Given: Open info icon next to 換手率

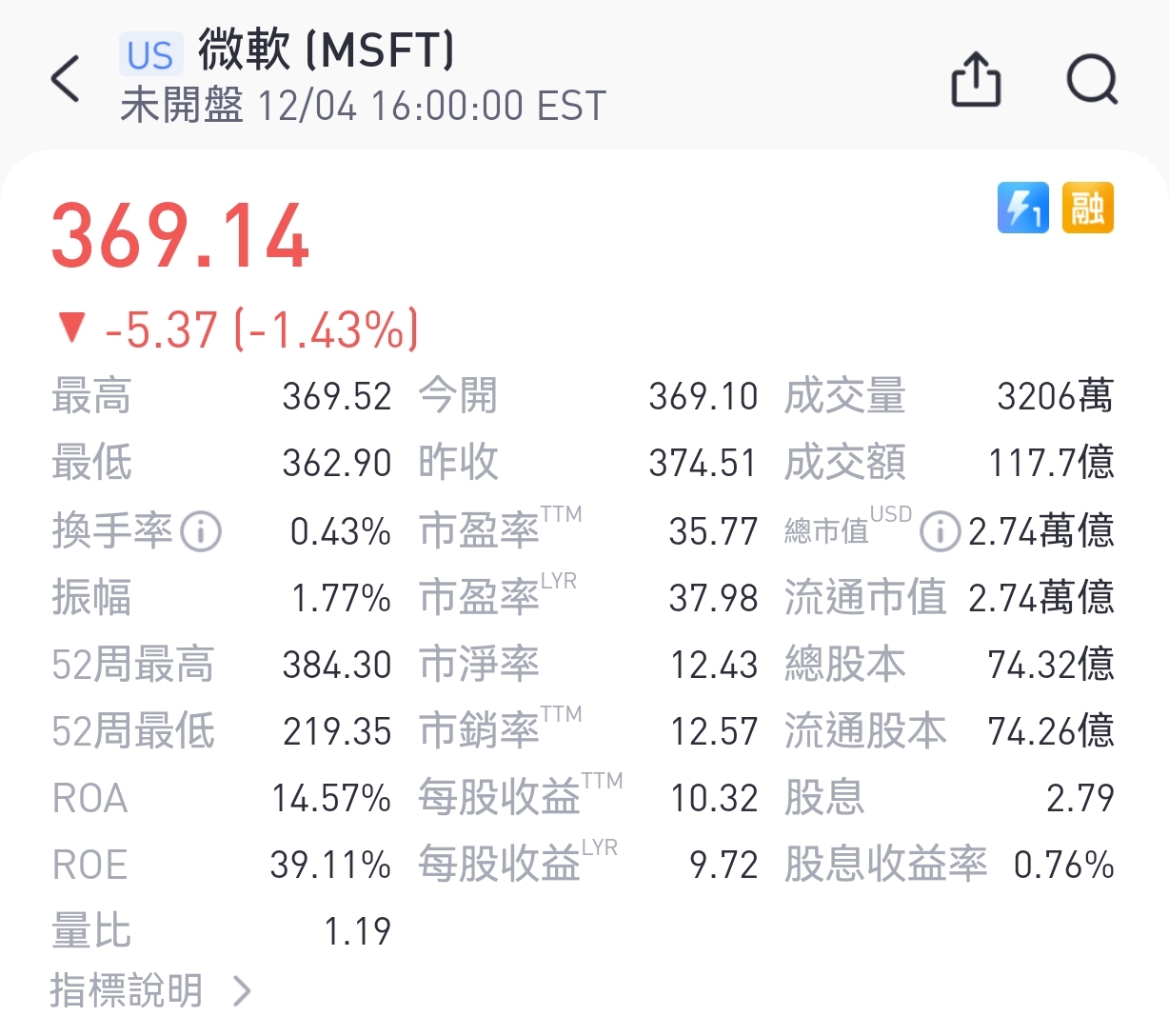Looking at the screenshot, I should coord(201,531).
